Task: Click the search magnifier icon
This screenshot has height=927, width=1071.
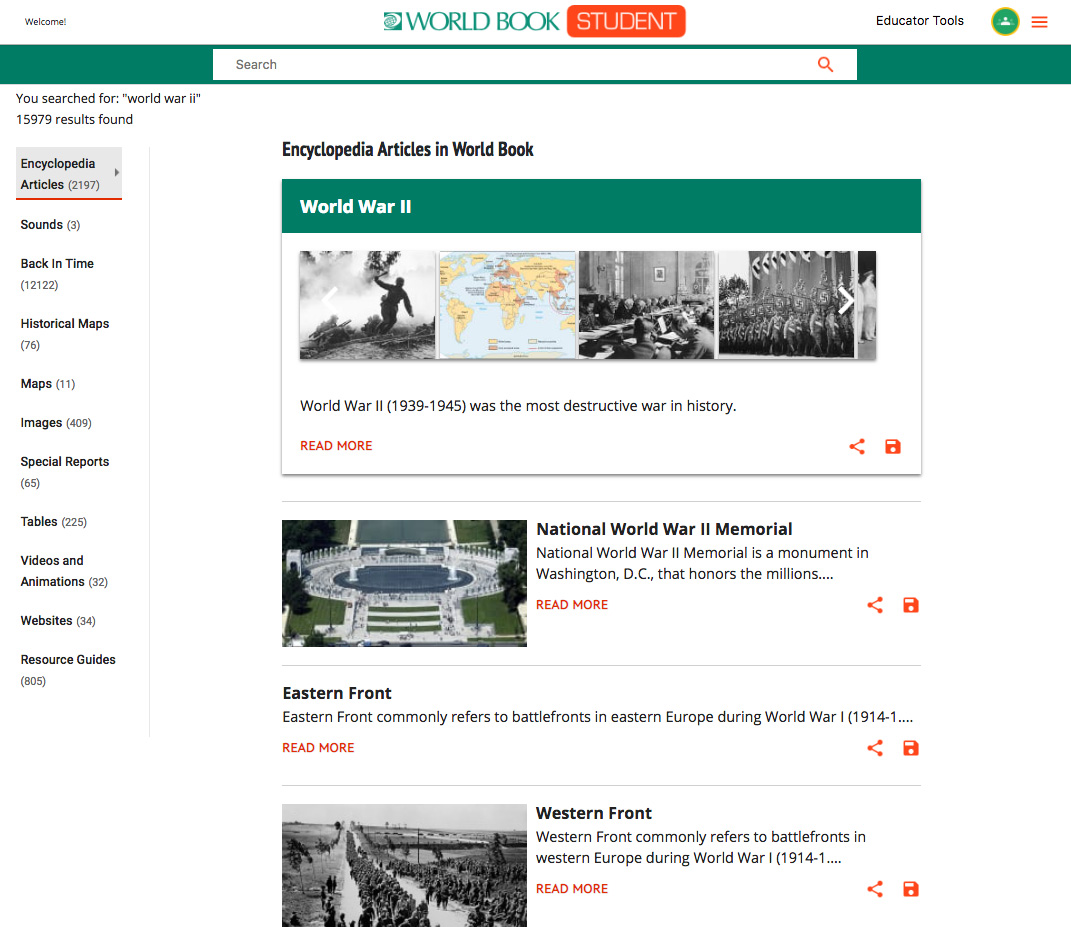Action: tap(825, 64)
